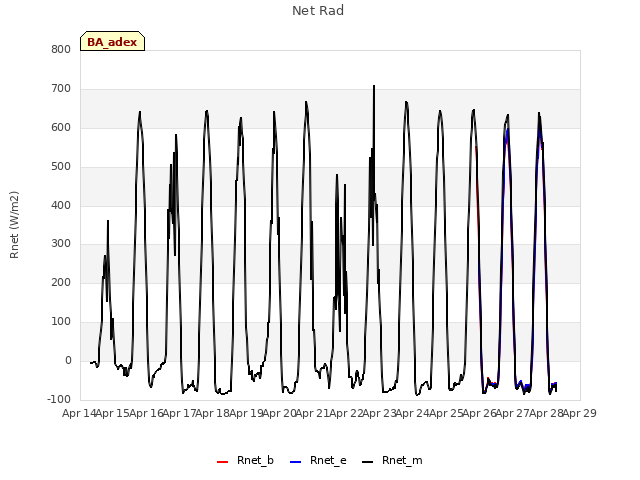Select the Apr 28 x-axis label
This screenshot has height=480, width=640.
point(546,413)
